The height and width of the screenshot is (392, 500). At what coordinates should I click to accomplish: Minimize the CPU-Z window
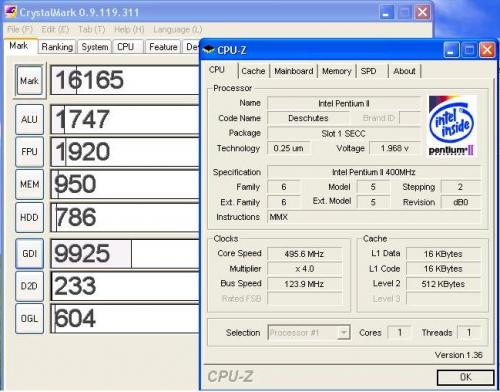tap(451, 50)
